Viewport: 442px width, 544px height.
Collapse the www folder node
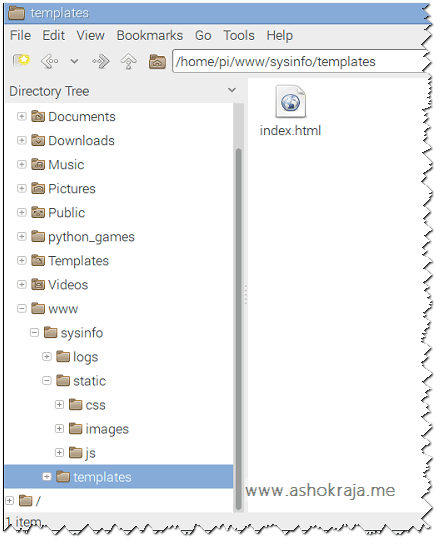pos(22,308)
